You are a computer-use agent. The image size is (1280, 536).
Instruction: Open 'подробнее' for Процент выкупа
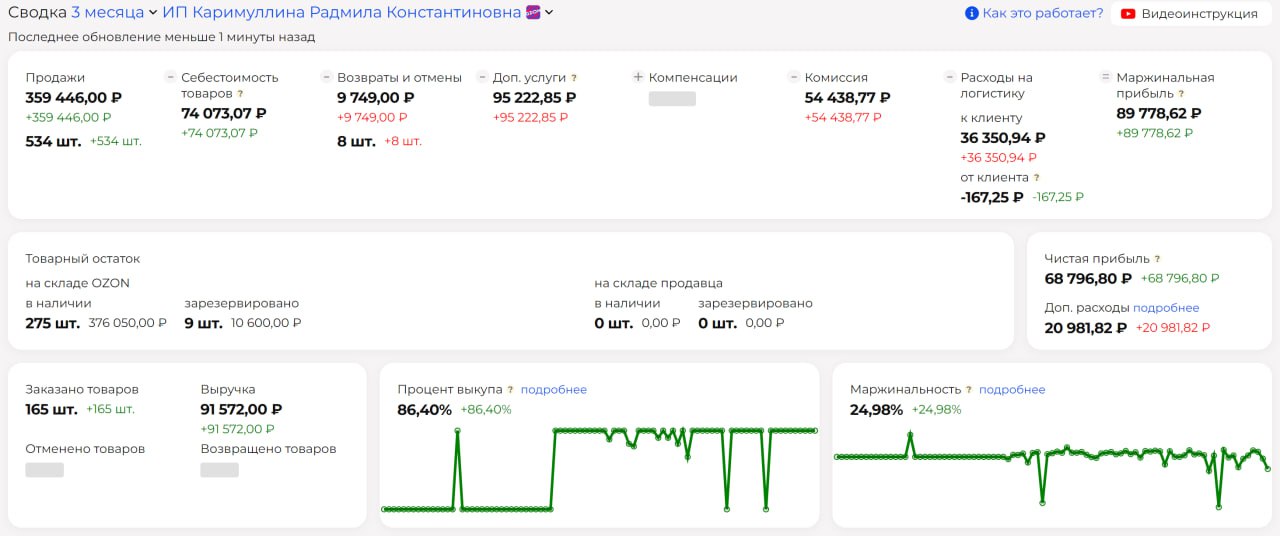click(x=554, y=390)
